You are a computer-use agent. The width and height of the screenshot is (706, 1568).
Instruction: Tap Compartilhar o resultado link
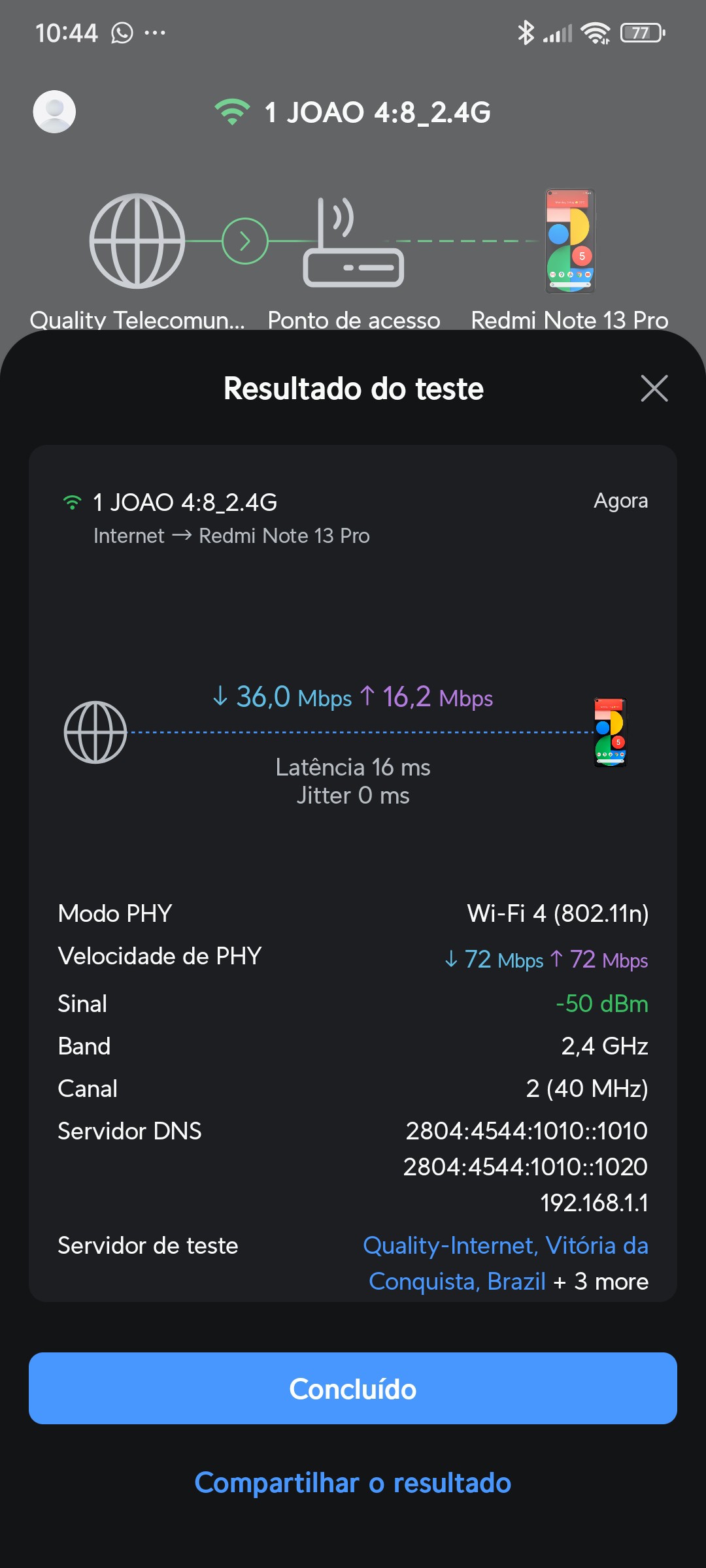coord(353,1482)
